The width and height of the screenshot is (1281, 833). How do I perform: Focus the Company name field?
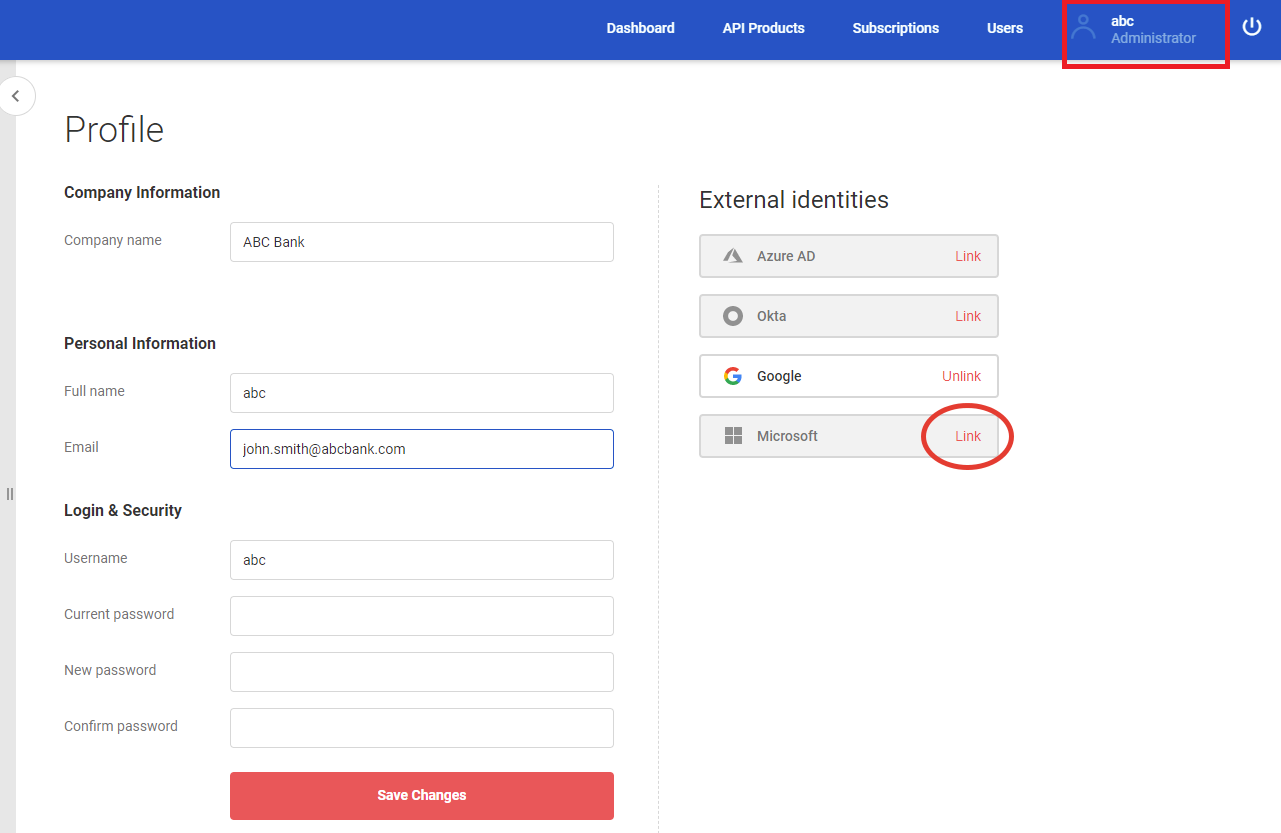(421, 242)
